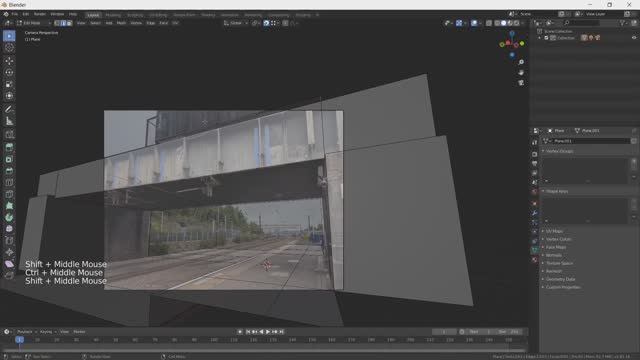640x360 pixels.
Task: Select the Smooth tool
Action: 9,229
